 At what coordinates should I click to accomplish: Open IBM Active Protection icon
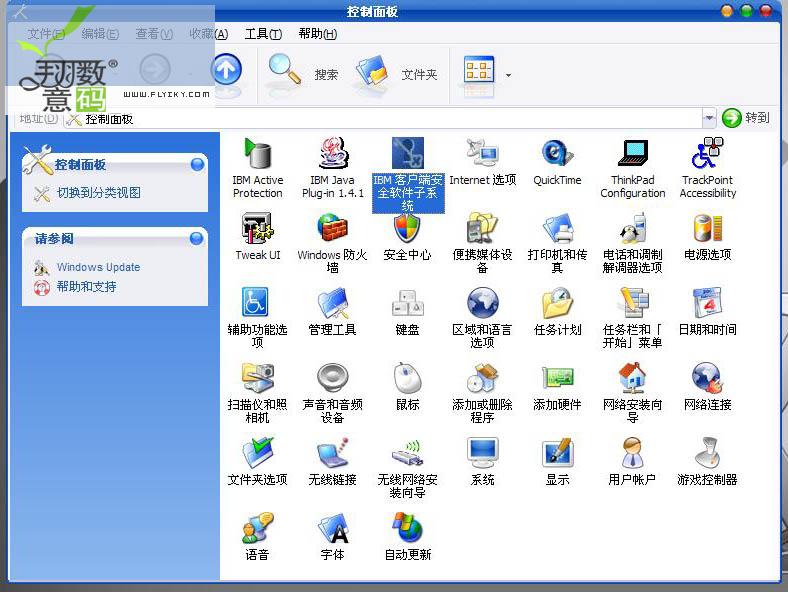[x=257, y=153]
